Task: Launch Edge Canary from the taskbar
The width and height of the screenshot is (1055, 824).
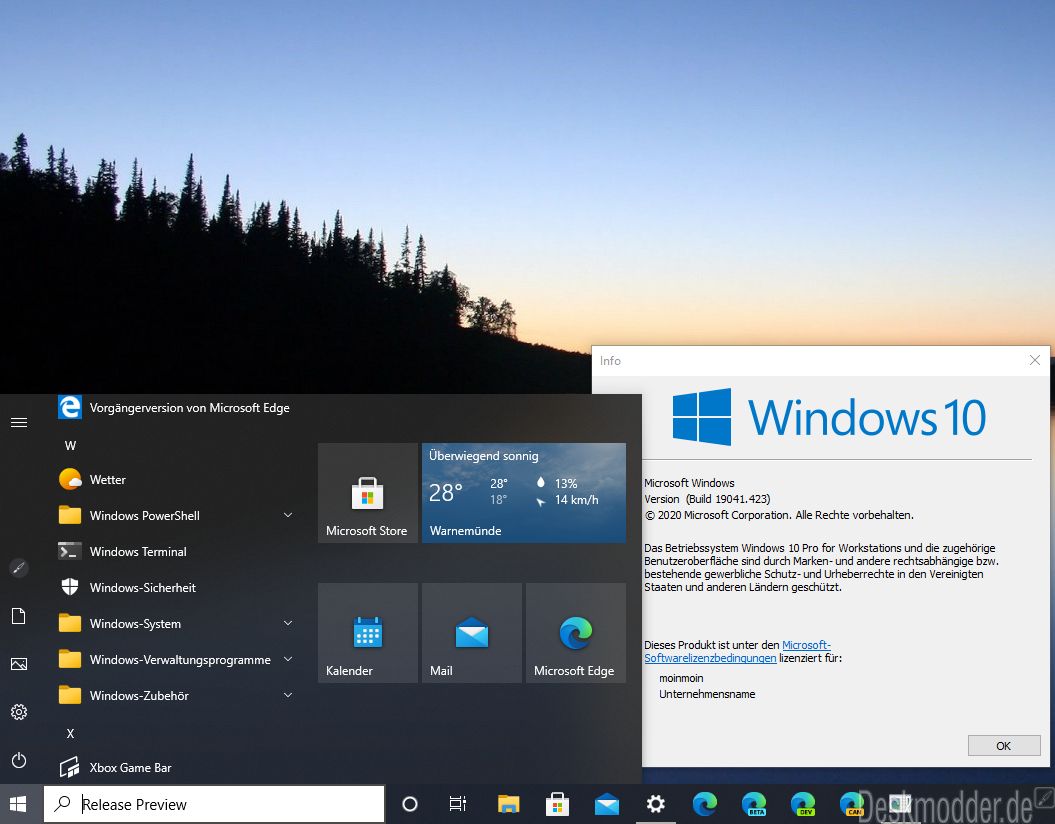Action: [x=851, y=804]
